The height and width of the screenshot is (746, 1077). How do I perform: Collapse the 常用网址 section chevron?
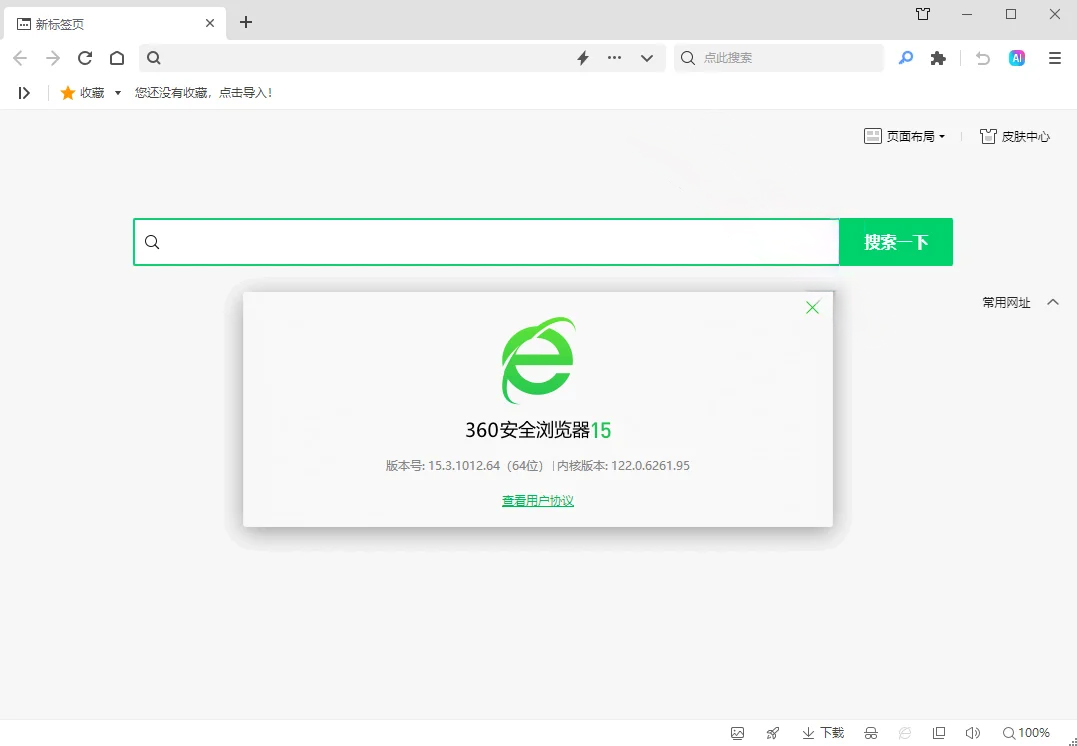tap(1053, 302)
